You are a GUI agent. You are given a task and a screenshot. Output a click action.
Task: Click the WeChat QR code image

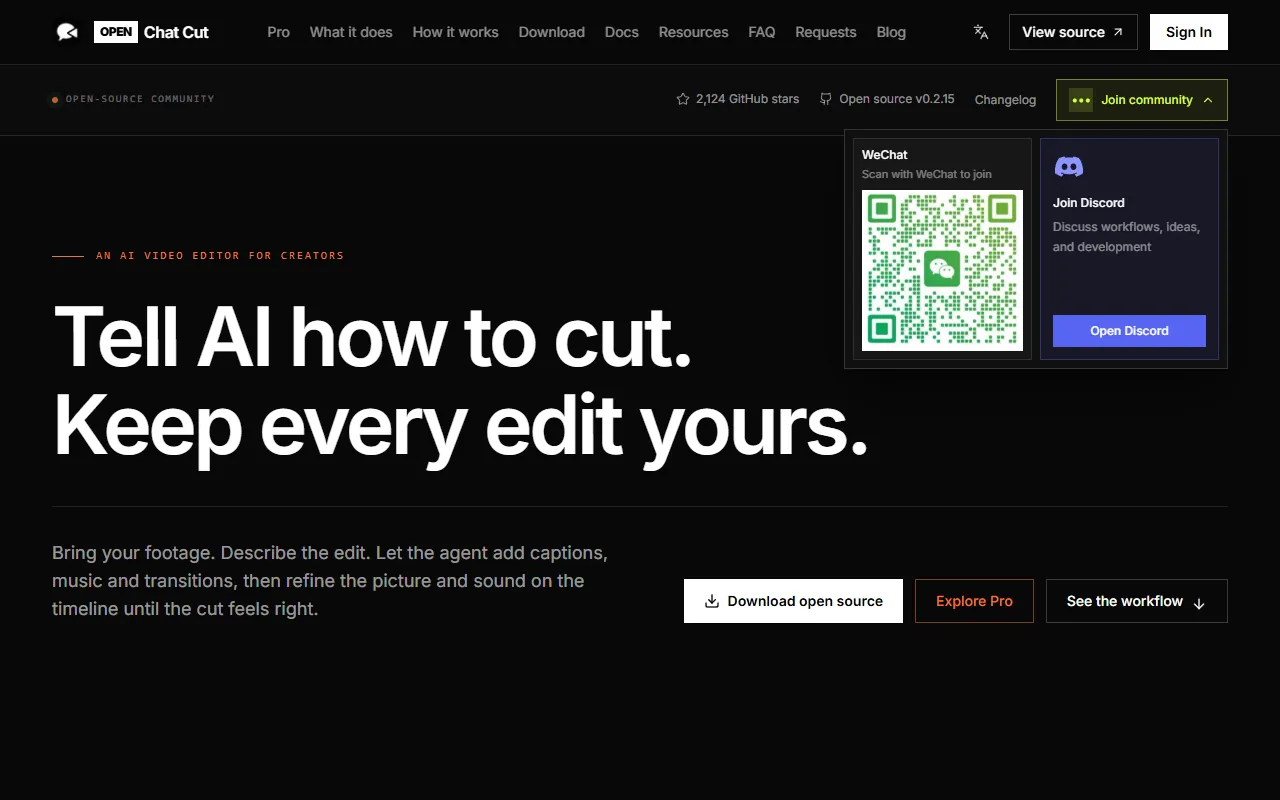pyautogui.click(x=942, y=270)
